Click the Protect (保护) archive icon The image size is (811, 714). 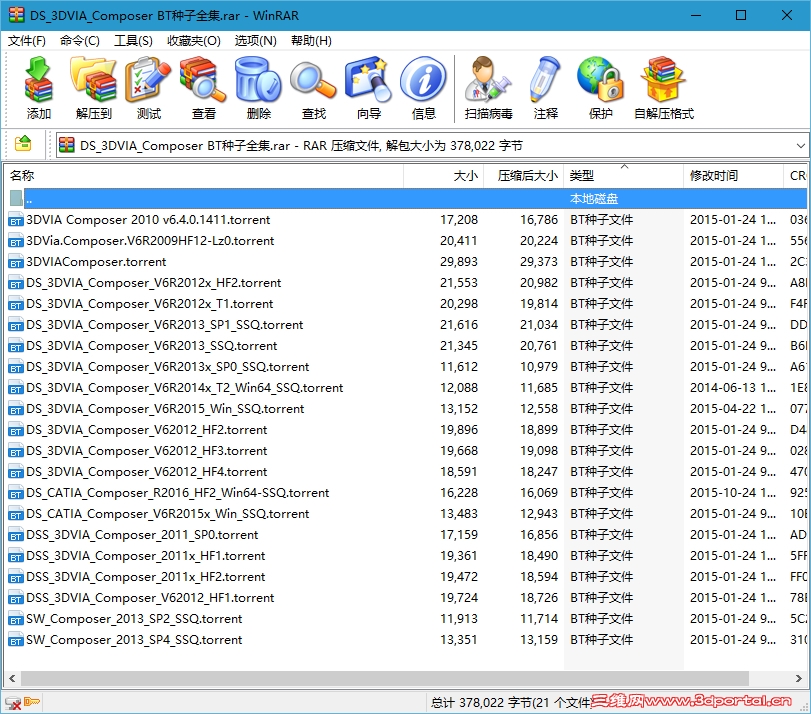[x=600, y=88]
